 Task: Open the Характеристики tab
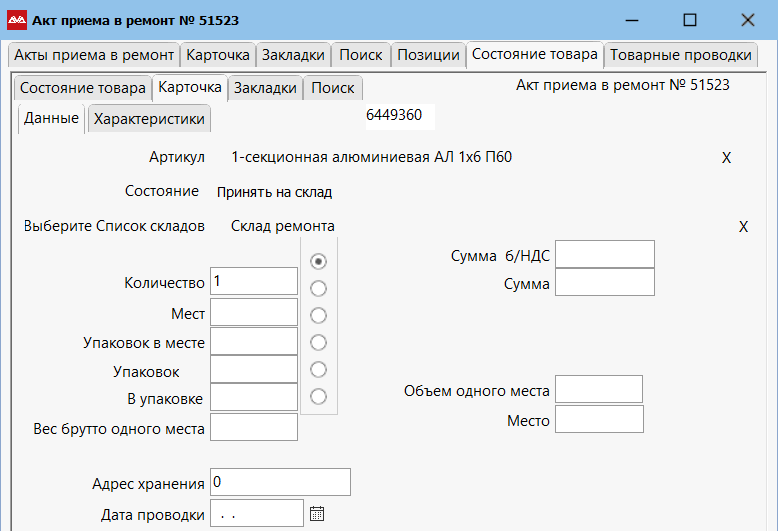(x=149, y=119)
